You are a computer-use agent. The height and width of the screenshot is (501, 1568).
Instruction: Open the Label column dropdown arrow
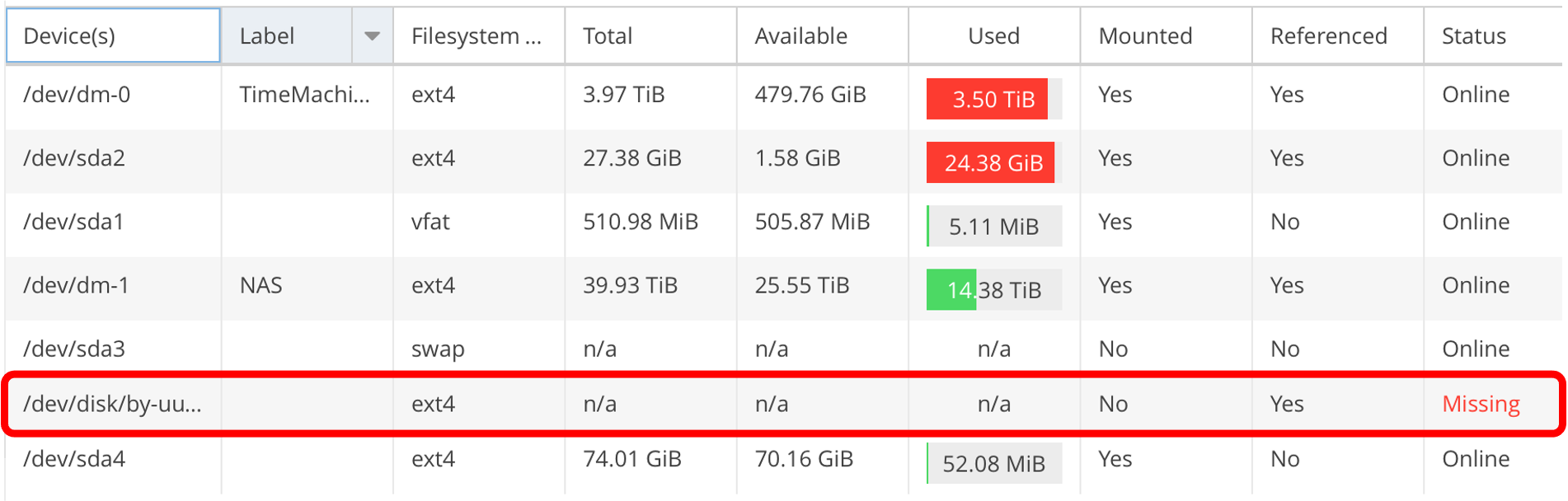[x=373, y=35]
